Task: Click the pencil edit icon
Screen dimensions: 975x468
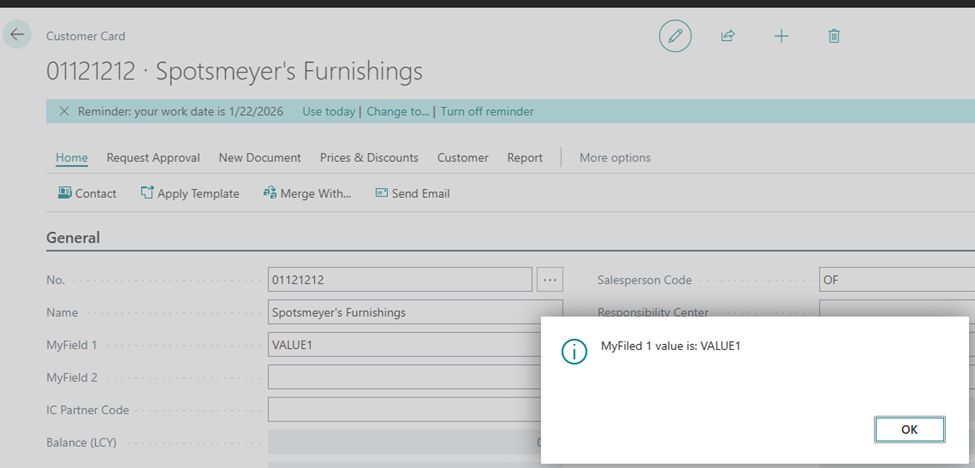Action: (675, 36)
